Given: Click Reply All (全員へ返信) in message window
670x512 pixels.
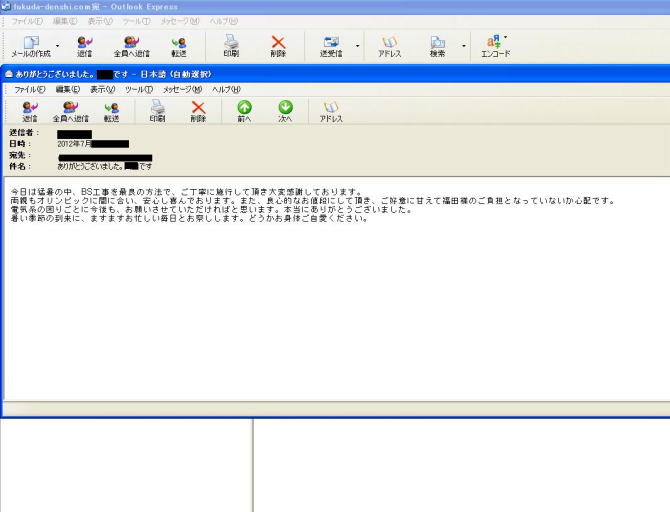Looking at the screenshot, I should pos(71,112).
